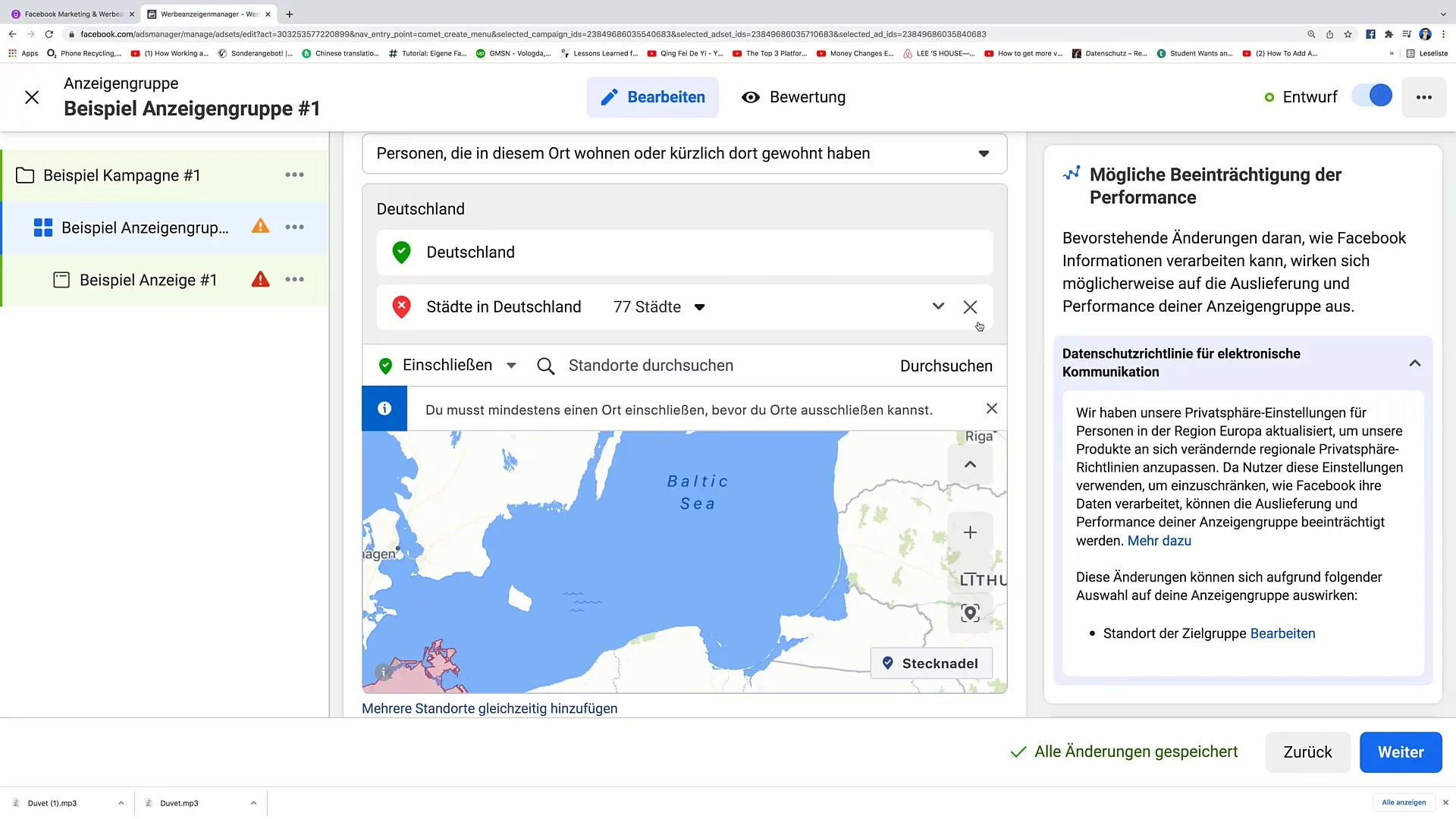The image size is (1456, 819).
Task: Expand the 77 Städte dropdown
Action: [659, 307]
